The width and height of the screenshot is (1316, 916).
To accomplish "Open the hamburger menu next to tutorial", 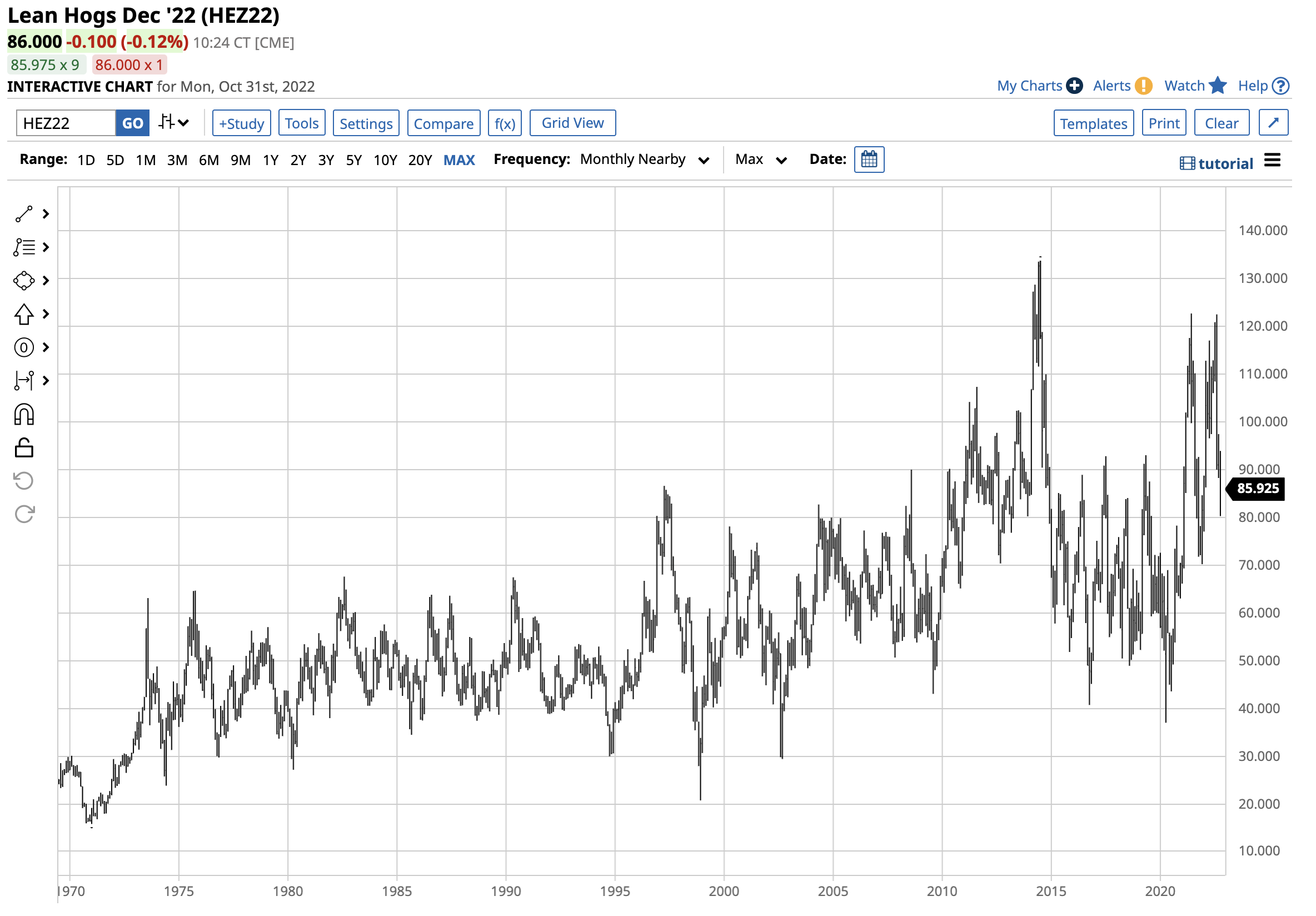I will (x=1272, y=161).
